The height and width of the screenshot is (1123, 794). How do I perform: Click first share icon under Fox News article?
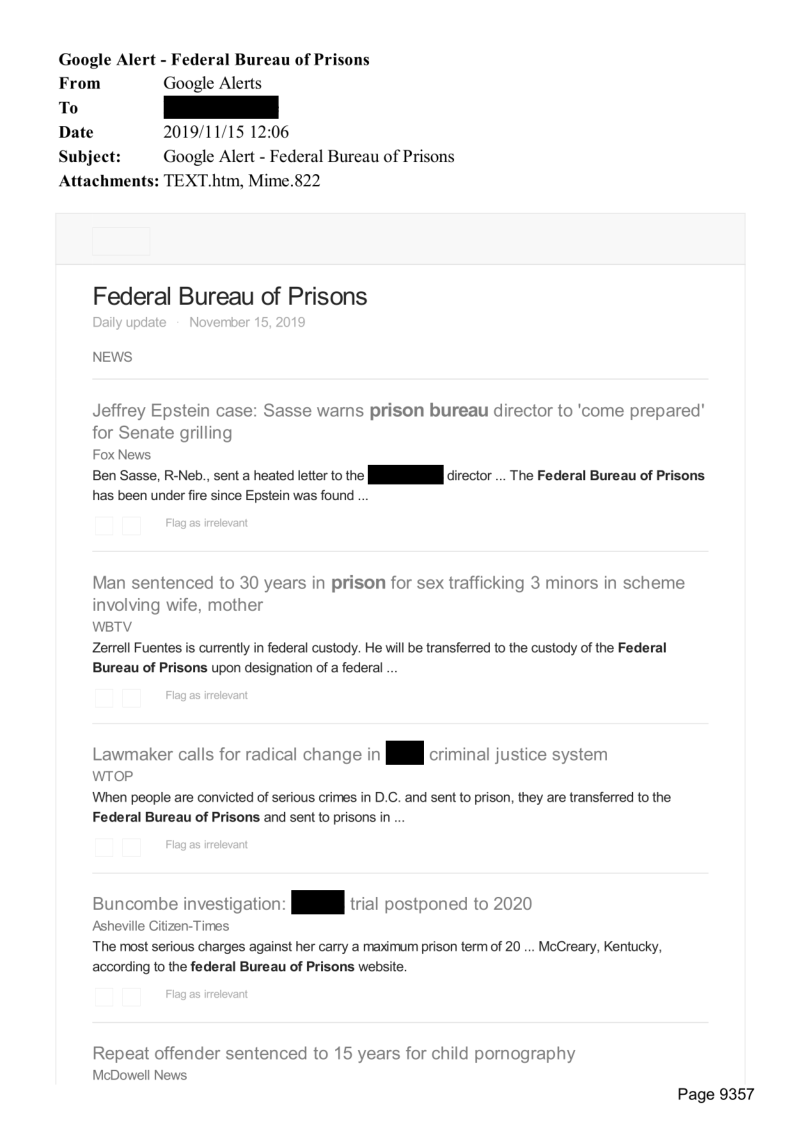tap(104, 524)
